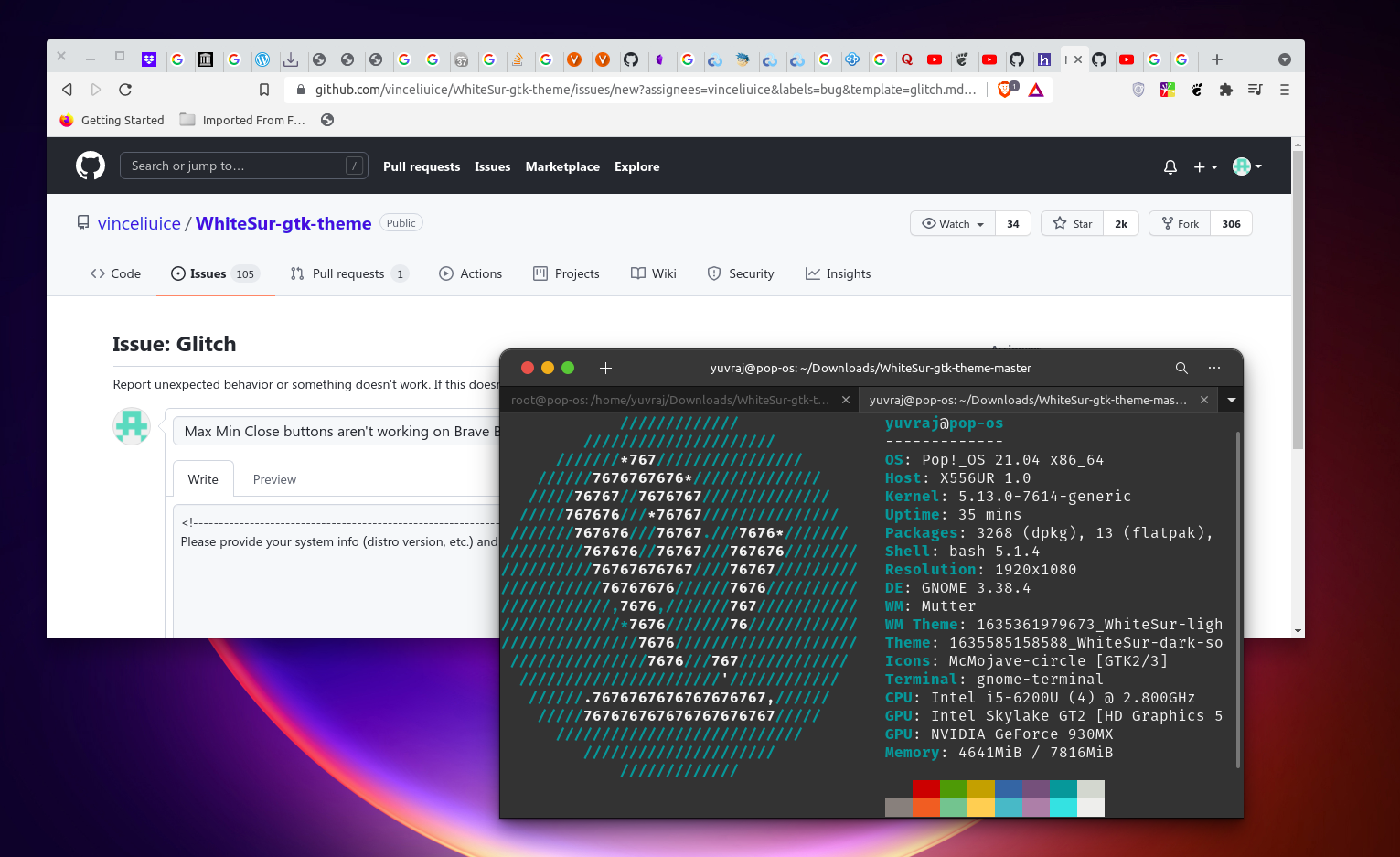Open the browser menu icon
This screenshot has width=1400, height=857.
pos(1284,90)
